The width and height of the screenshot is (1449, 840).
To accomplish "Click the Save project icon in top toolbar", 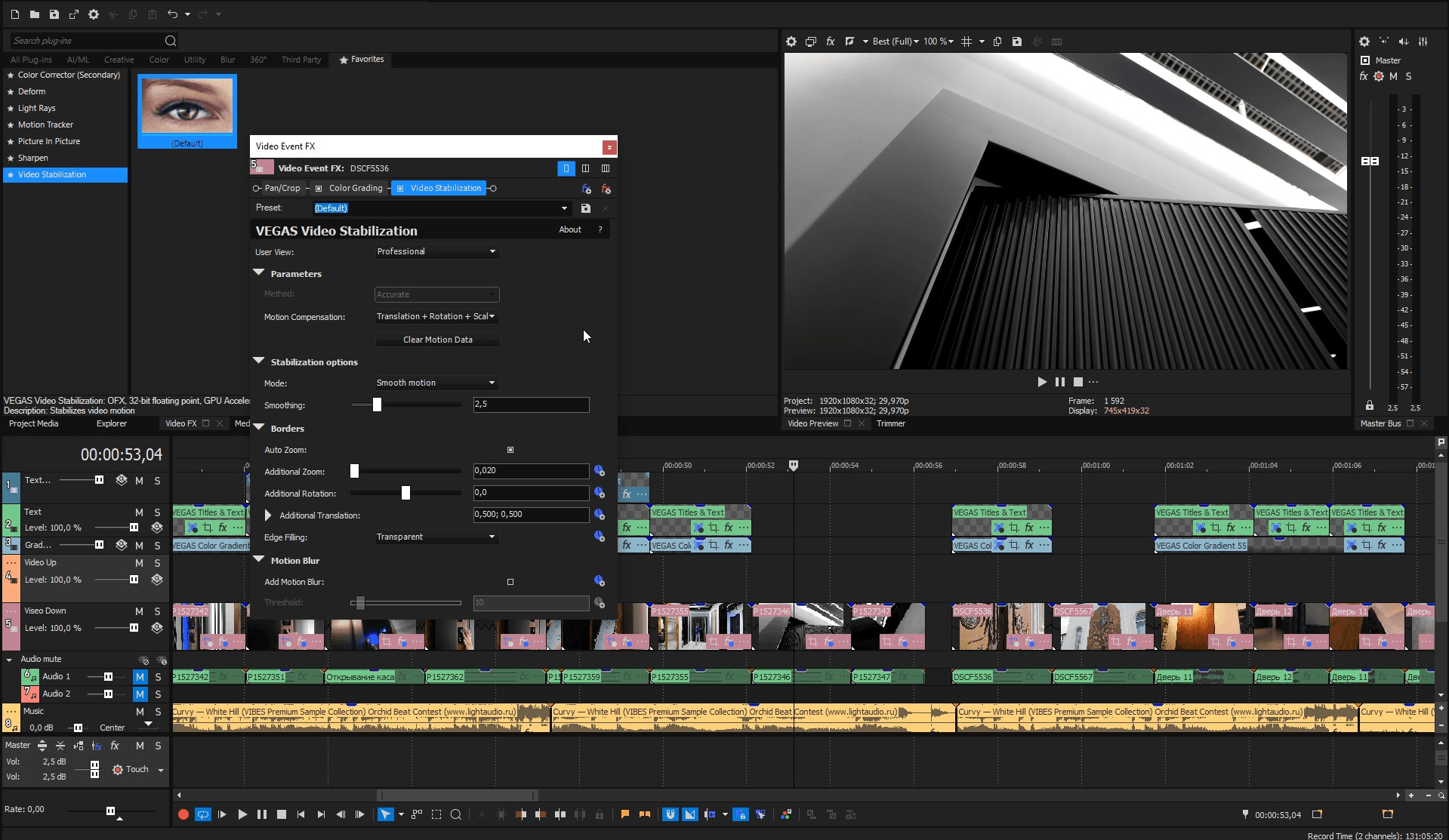I will pyautogui.click(x=54, y=14).
